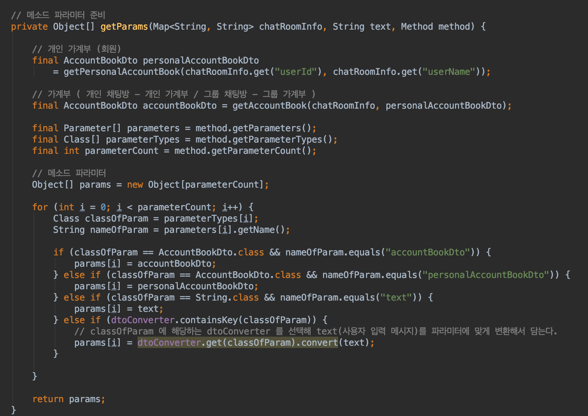The image size is (588, 416).
Task: Click 'Class classOfParam' declaration
Action: [x=100, y=219]
